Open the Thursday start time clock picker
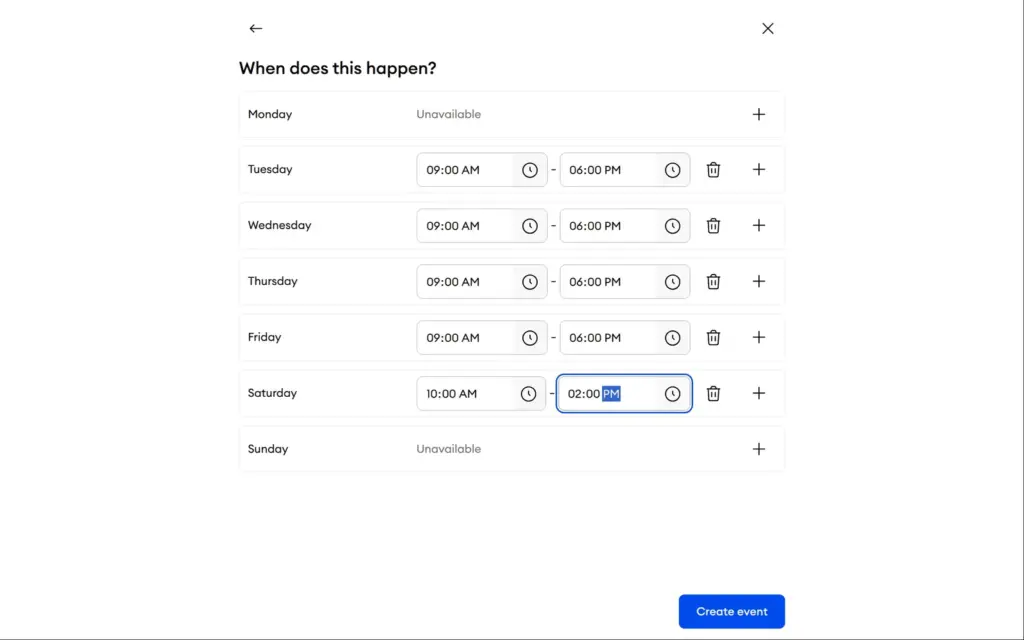1024x640 pixels. (x=530, y=281)
